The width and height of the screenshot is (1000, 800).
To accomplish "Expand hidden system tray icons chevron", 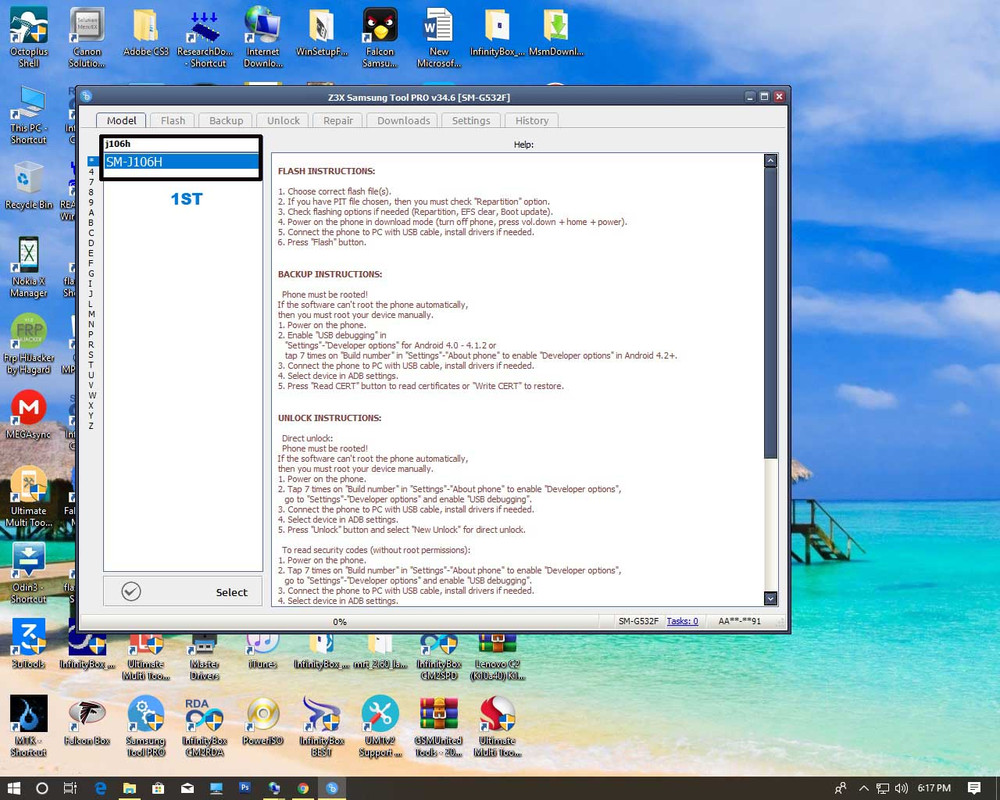I will pyautogui.click(x=864, y=789).
